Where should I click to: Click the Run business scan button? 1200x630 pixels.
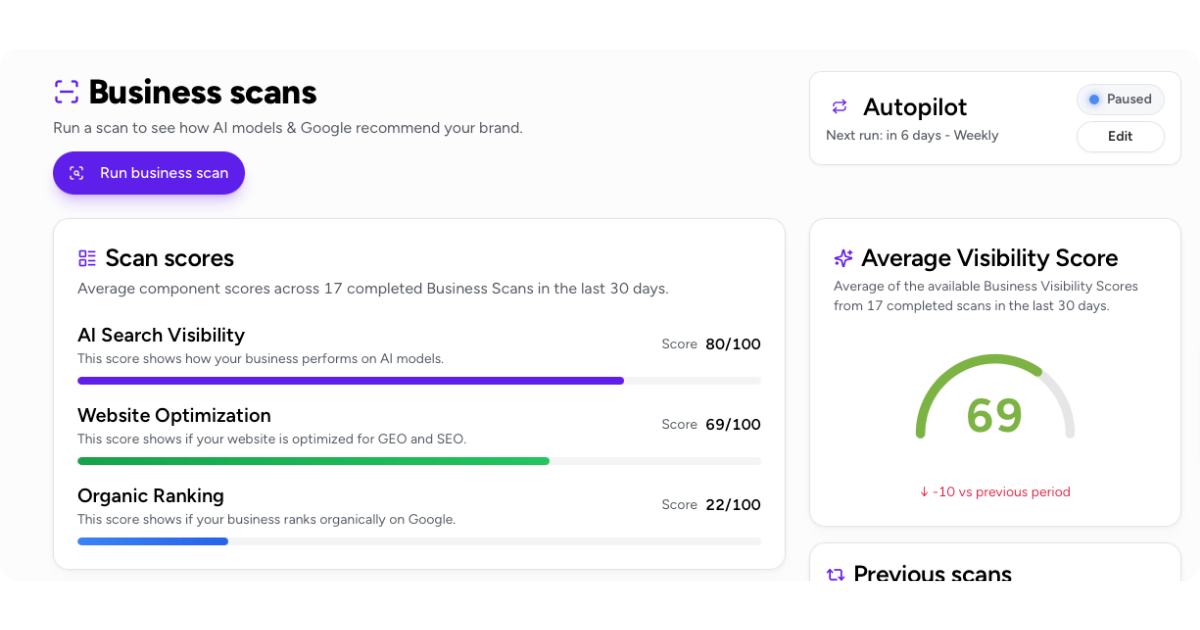[149, 173]
